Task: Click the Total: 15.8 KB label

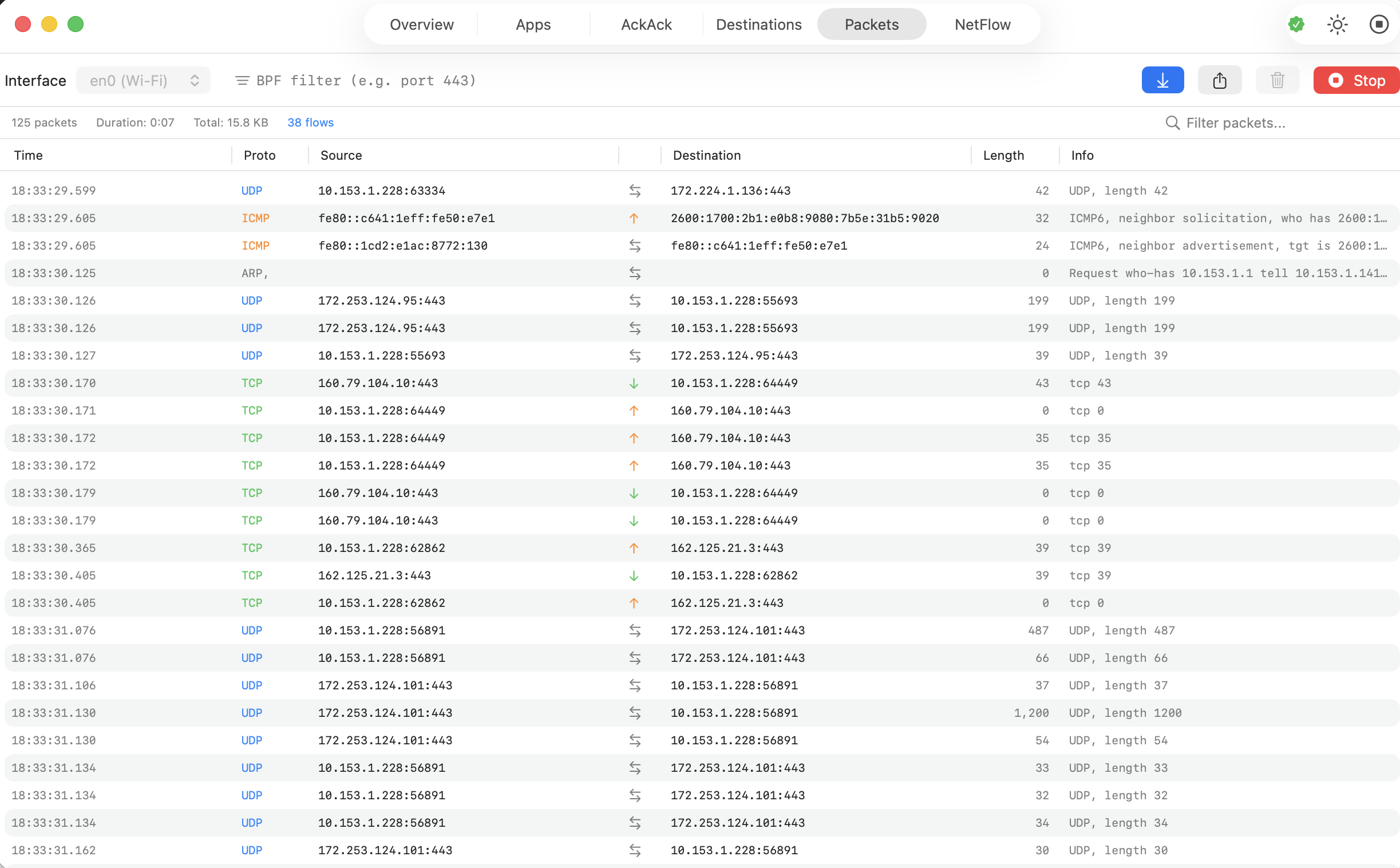Action: [231, 123]
